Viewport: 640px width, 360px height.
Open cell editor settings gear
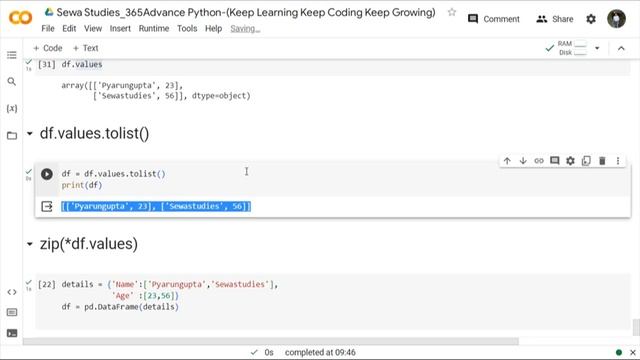pos(570,161)
